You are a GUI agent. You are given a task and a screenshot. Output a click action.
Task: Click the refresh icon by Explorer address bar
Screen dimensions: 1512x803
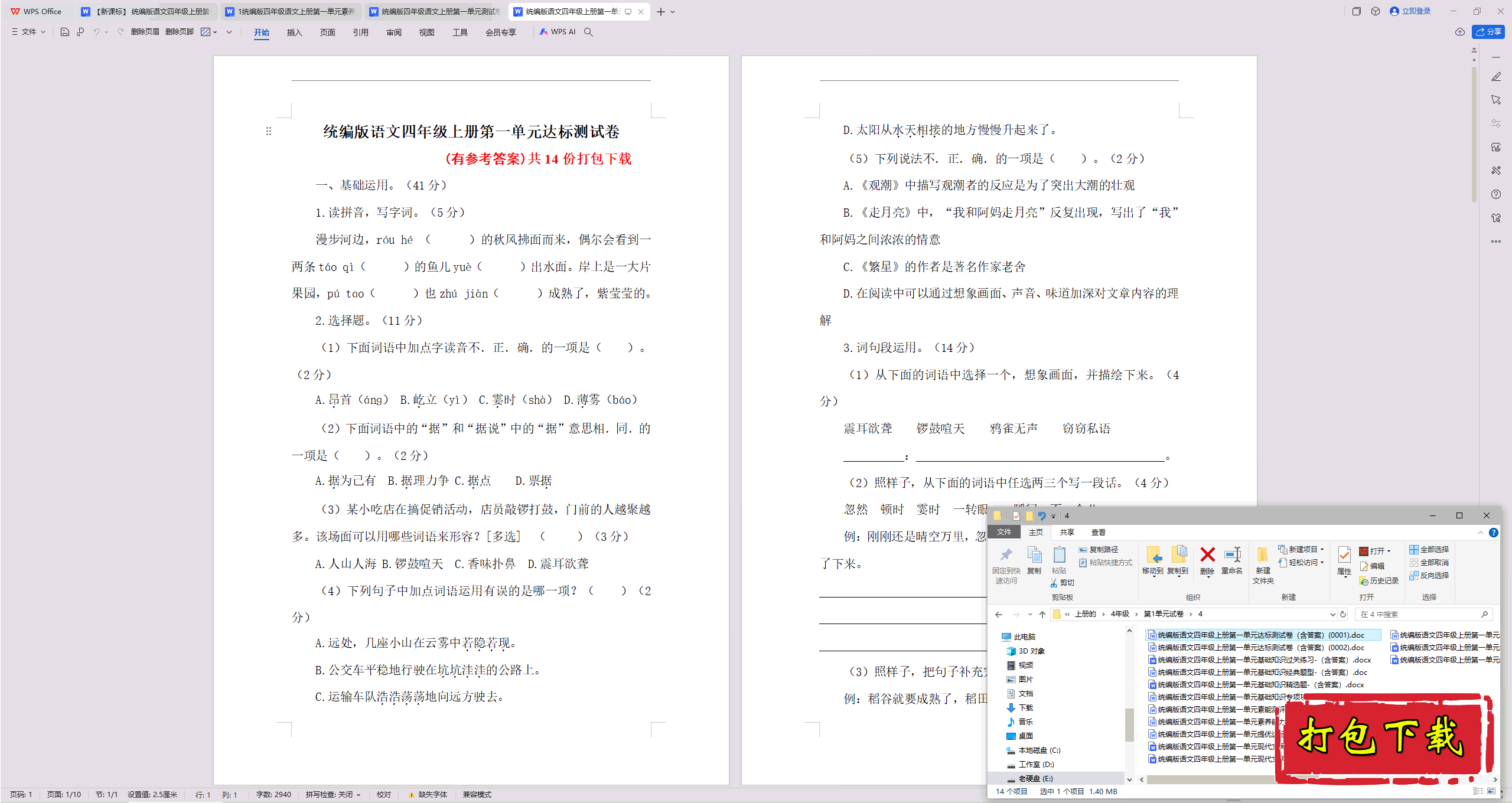[1343, 615]
